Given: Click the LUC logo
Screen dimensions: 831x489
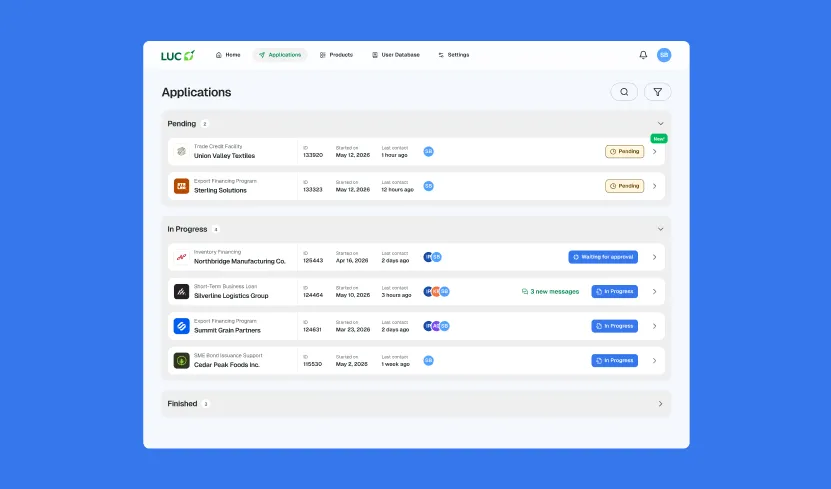Looking at the screenshot, I should click(178, 55).
